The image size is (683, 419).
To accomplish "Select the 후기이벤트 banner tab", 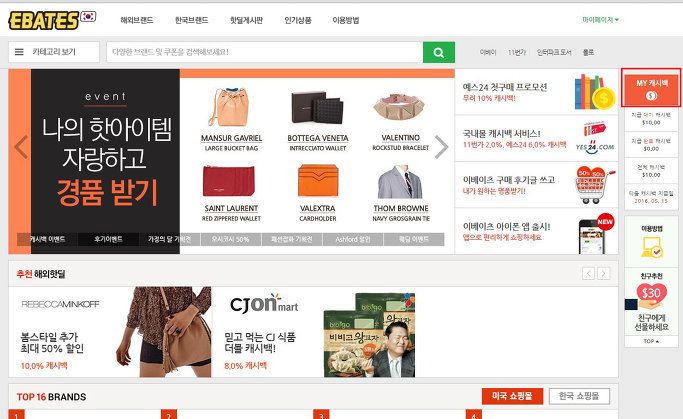I will pyautogui.click(x=108, y=239).
